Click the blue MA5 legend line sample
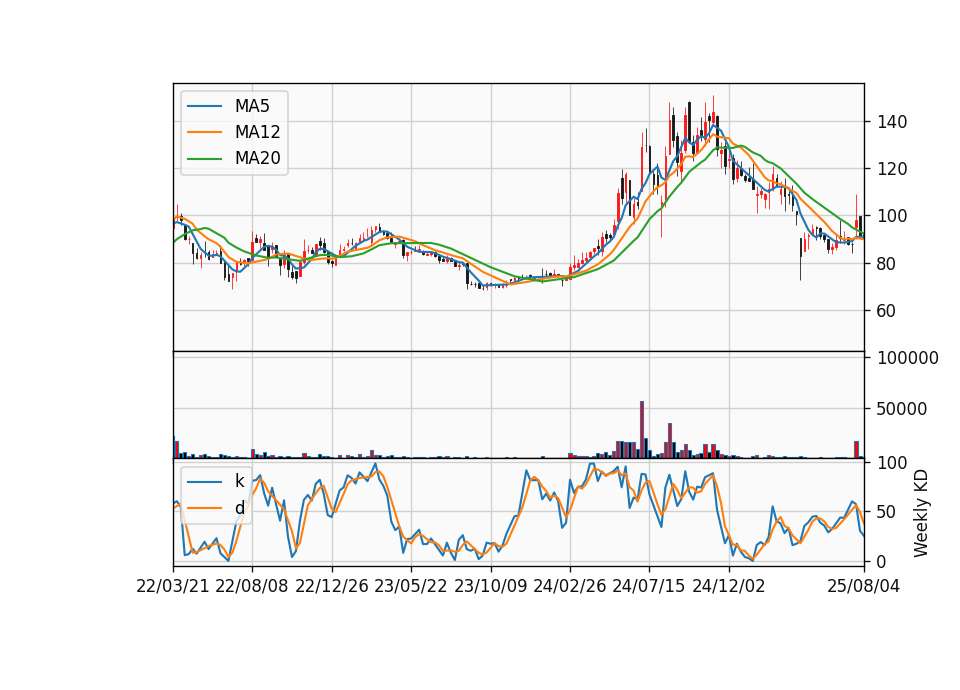 204,106
